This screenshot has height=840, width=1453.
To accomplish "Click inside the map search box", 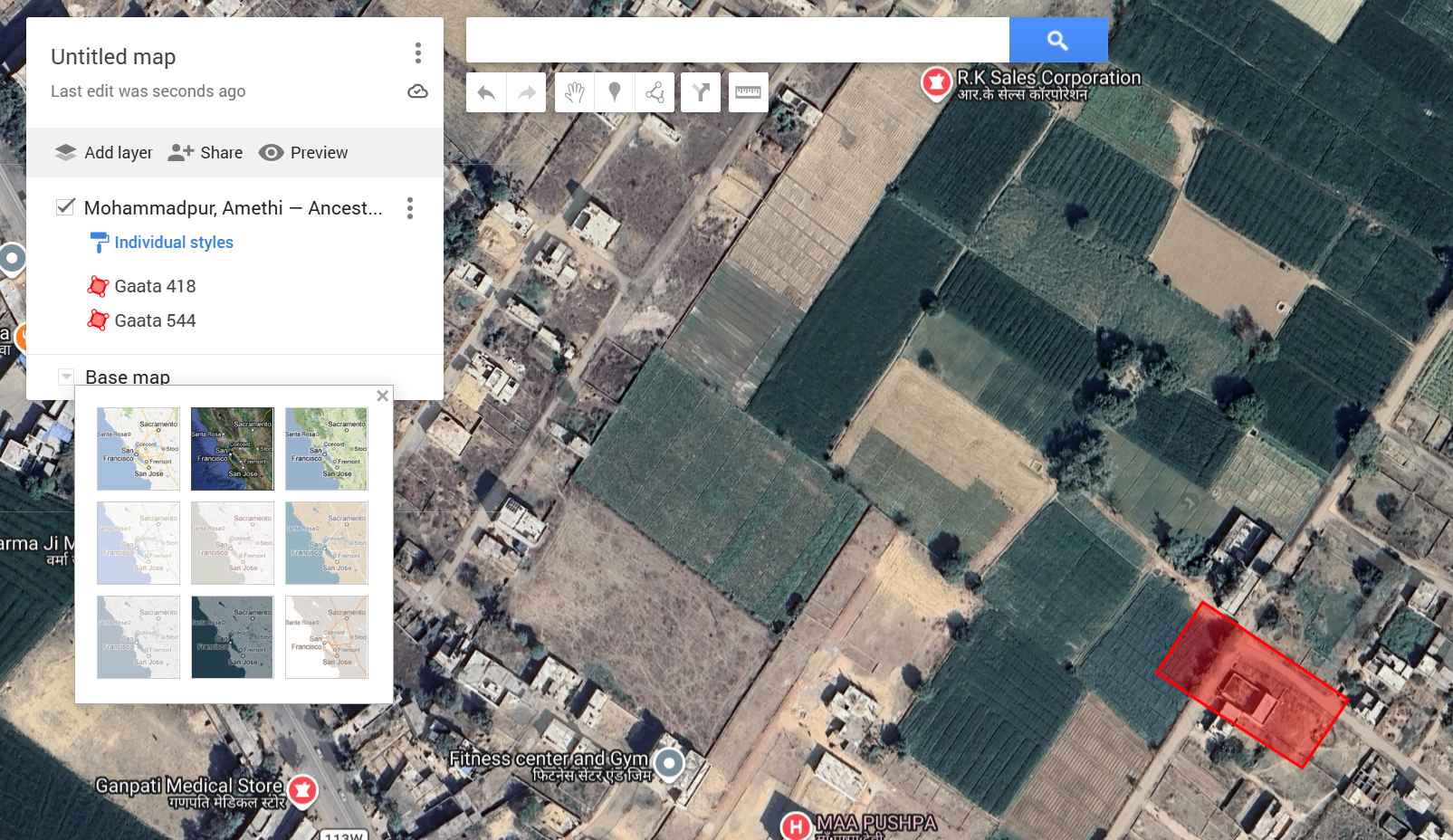I will pyautogui.click(x=738, y=40).
